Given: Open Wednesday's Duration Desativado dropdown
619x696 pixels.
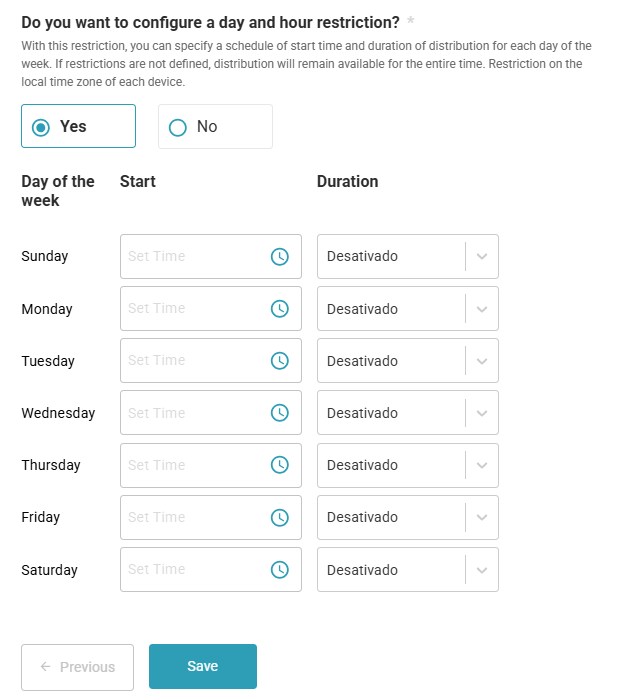Looking at the screenshot, I should [x=408, y=413].
